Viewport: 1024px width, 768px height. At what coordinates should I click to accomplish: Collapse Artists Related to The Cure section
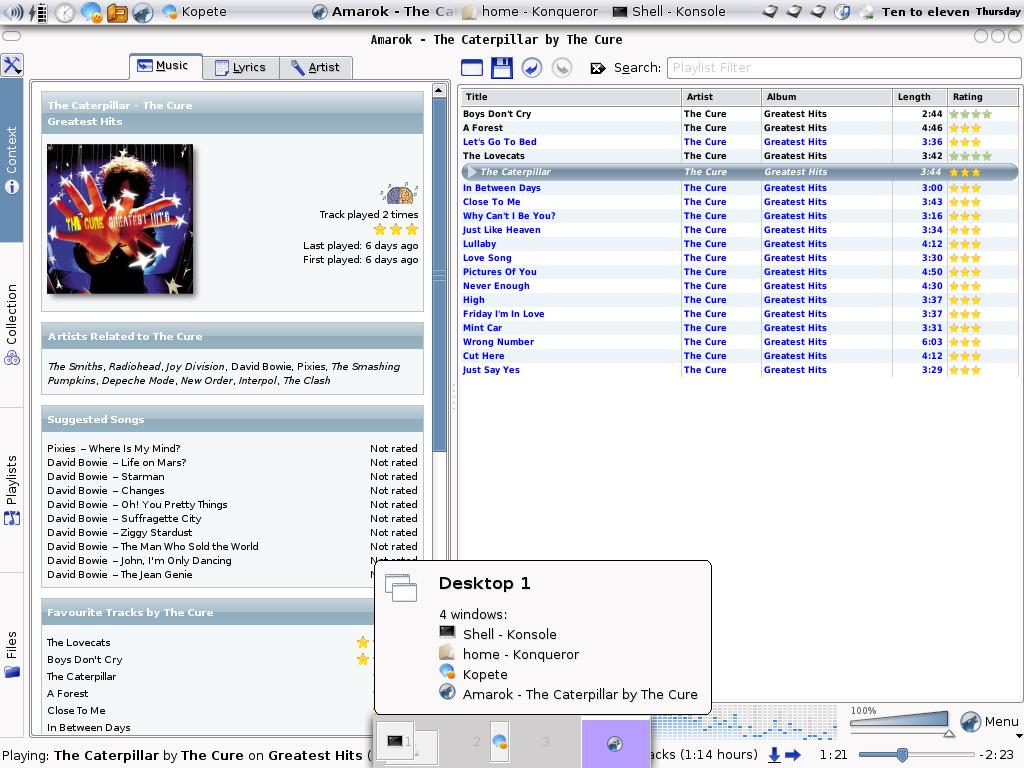coord(232,336)
